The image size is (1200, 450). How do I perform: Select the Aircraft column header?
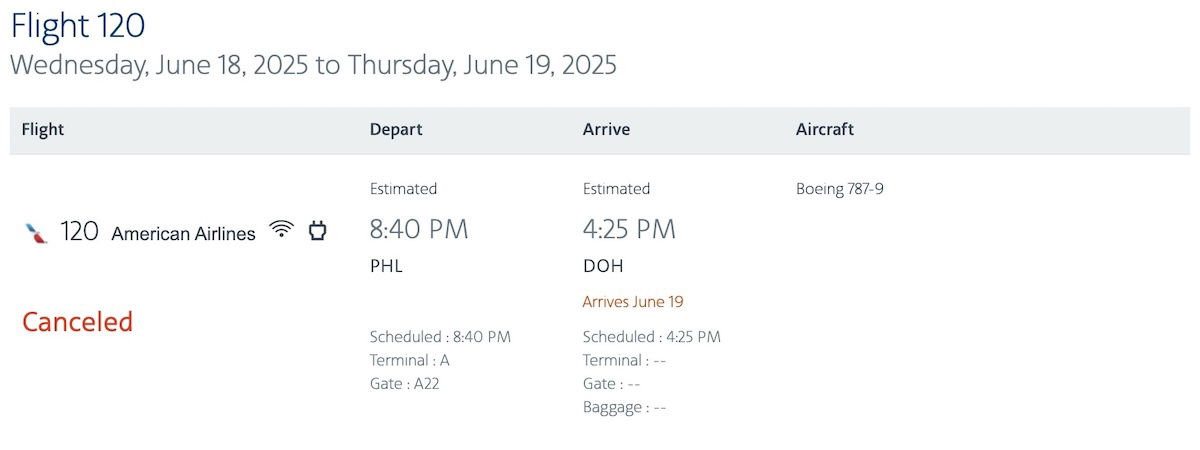click(825, 129)
